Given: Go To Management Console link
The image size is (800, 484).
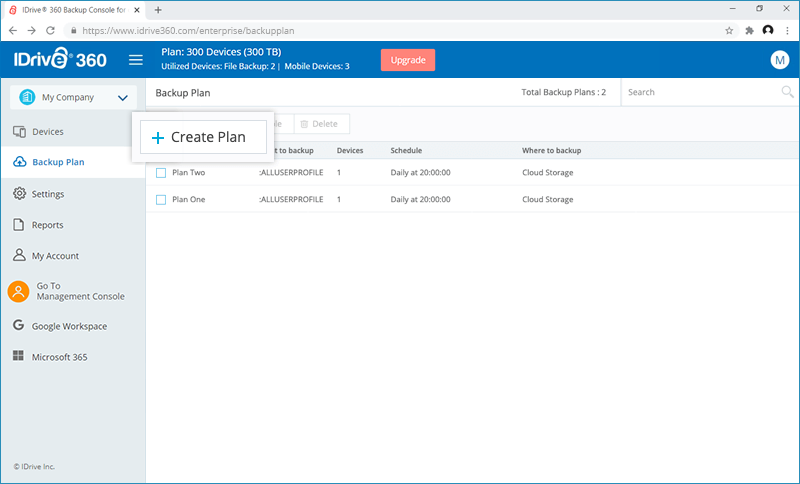Looking at the screenshot, I should click(80, 291).
